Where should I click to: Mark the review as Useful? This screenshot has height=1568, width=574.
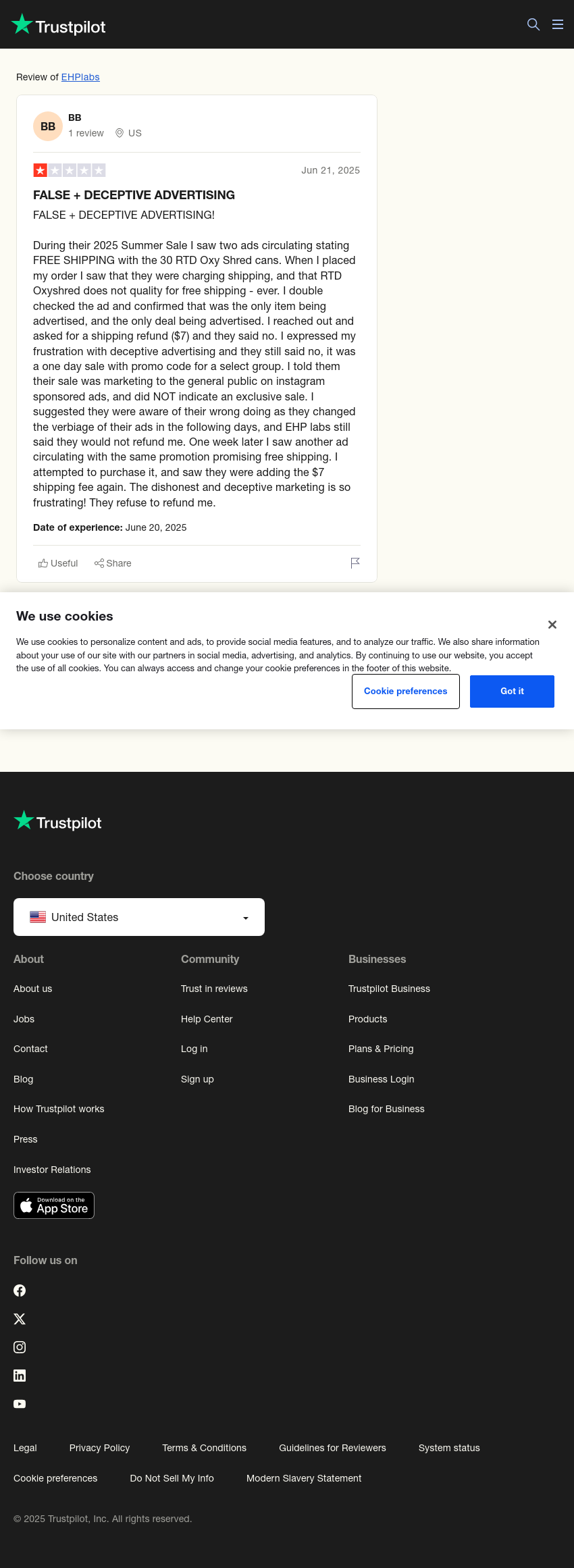(x=58, y=563)
